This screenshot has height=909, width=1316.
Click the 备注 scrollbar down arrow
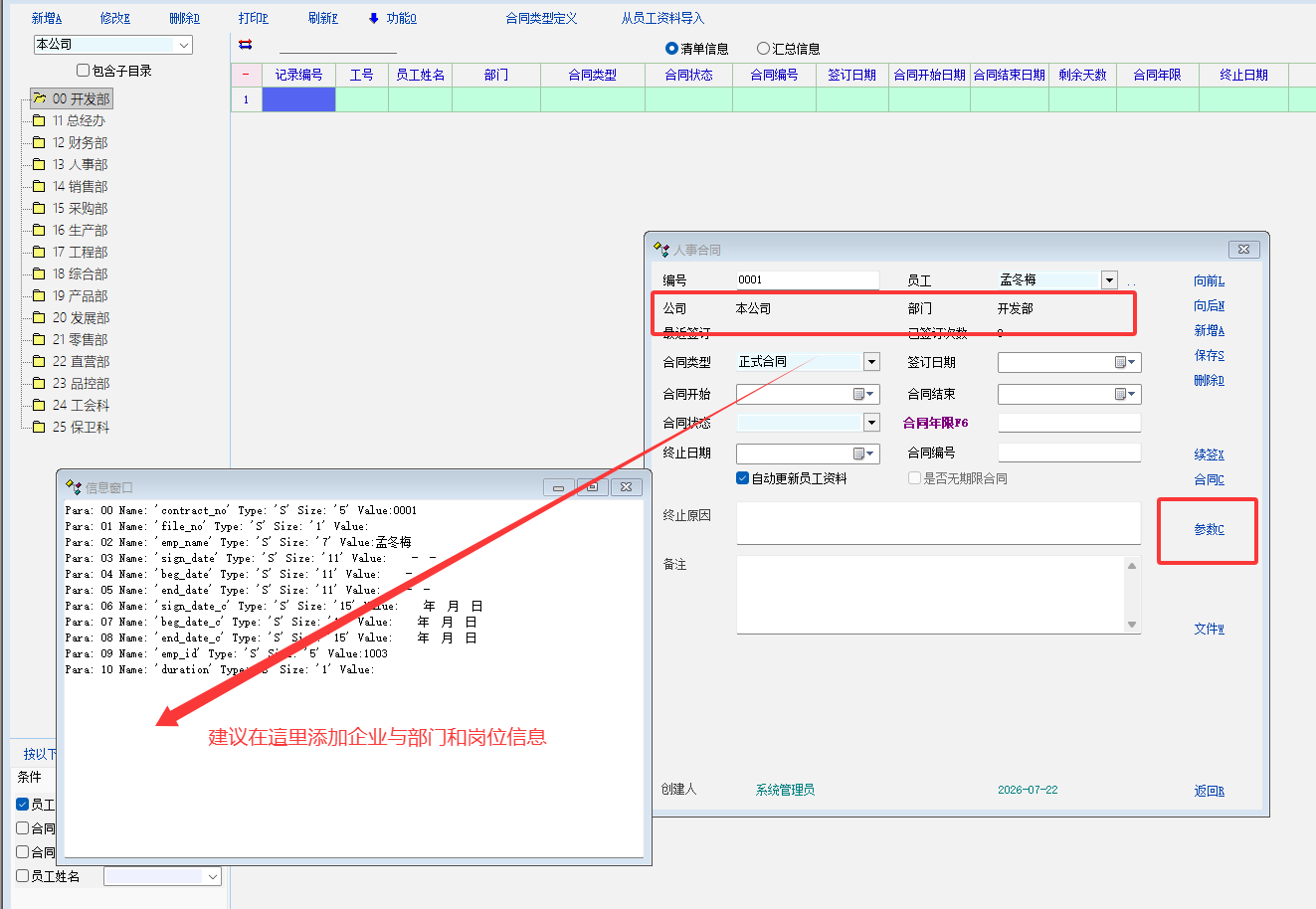(x=1132, y=625)
